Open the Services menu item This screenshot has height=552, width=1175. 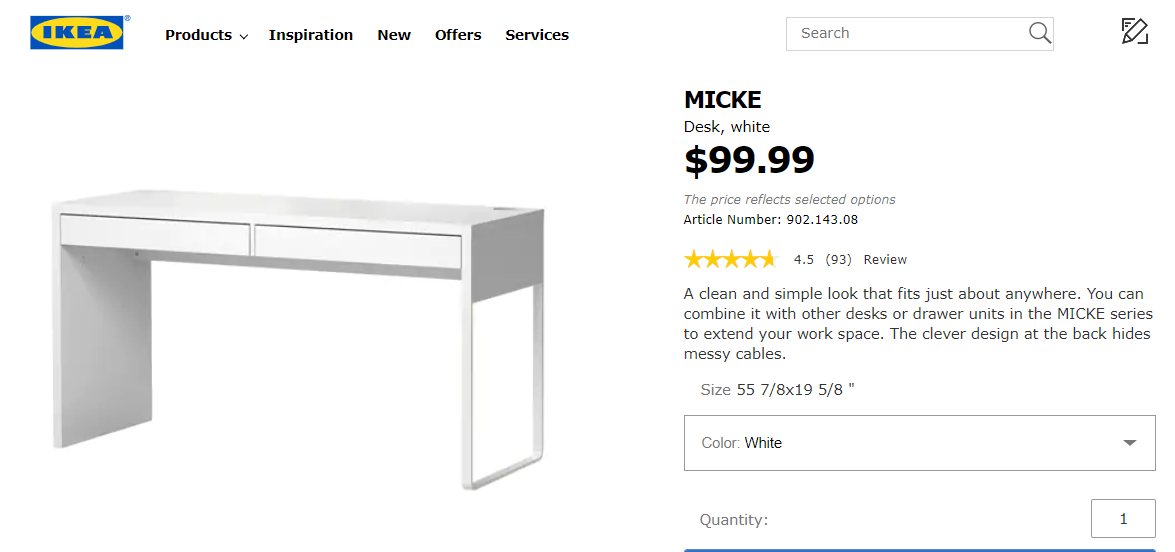[537, 35]
